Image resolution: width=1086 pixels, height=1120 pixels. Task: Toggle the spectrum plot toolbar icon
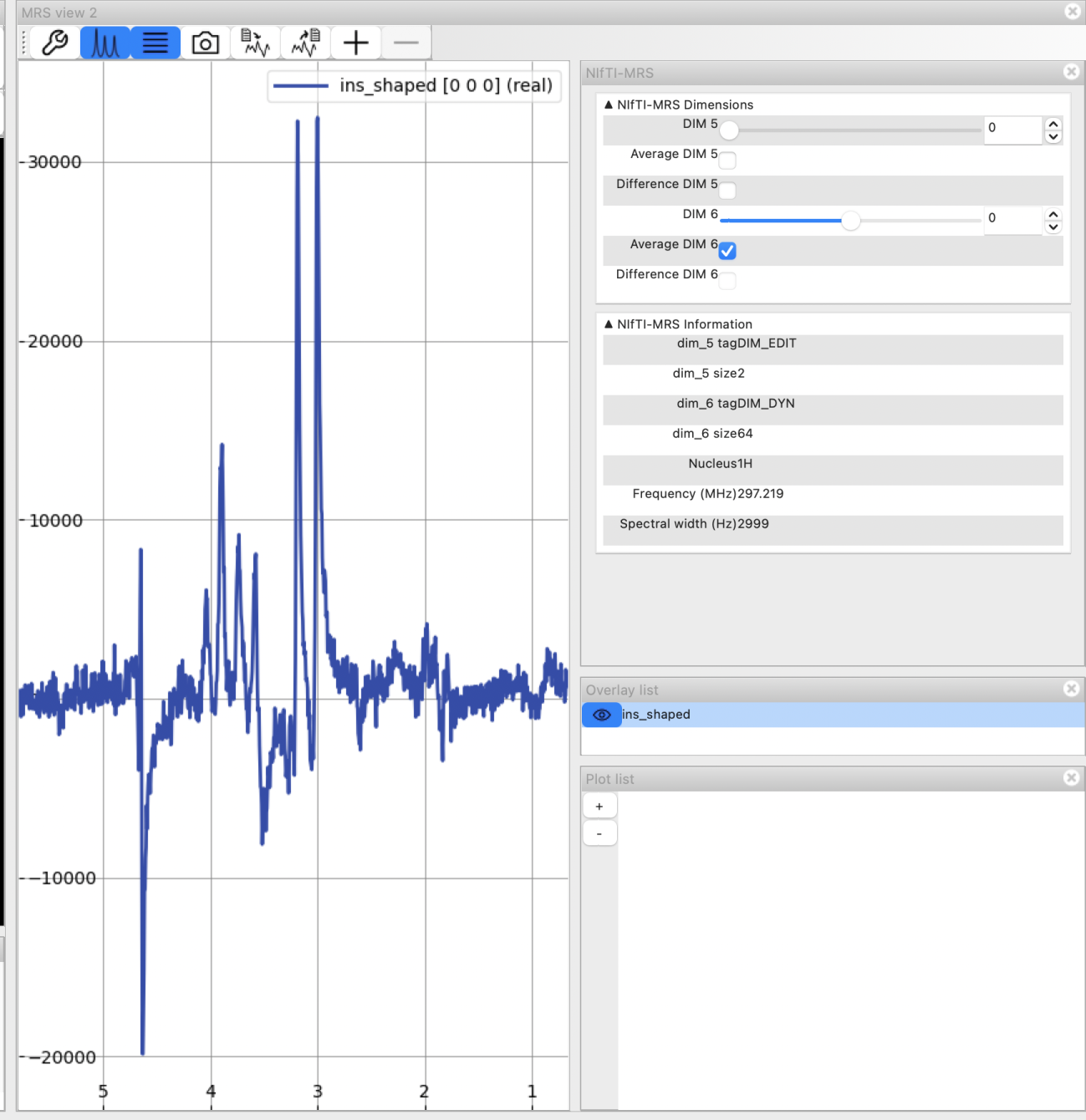point(105,43)
